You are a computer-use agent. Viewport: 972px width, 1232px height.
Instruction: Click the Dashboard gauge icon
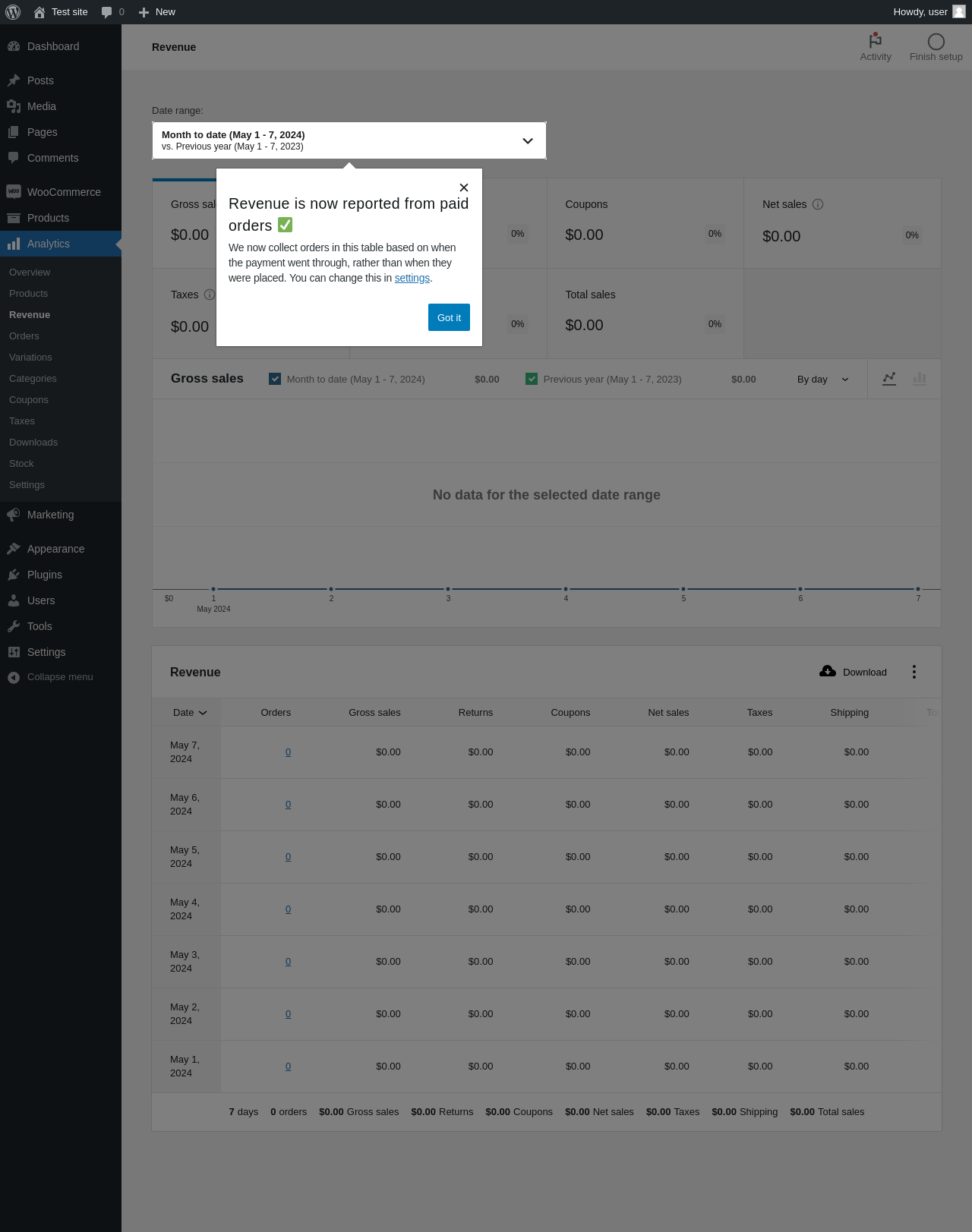coord(14,46)
